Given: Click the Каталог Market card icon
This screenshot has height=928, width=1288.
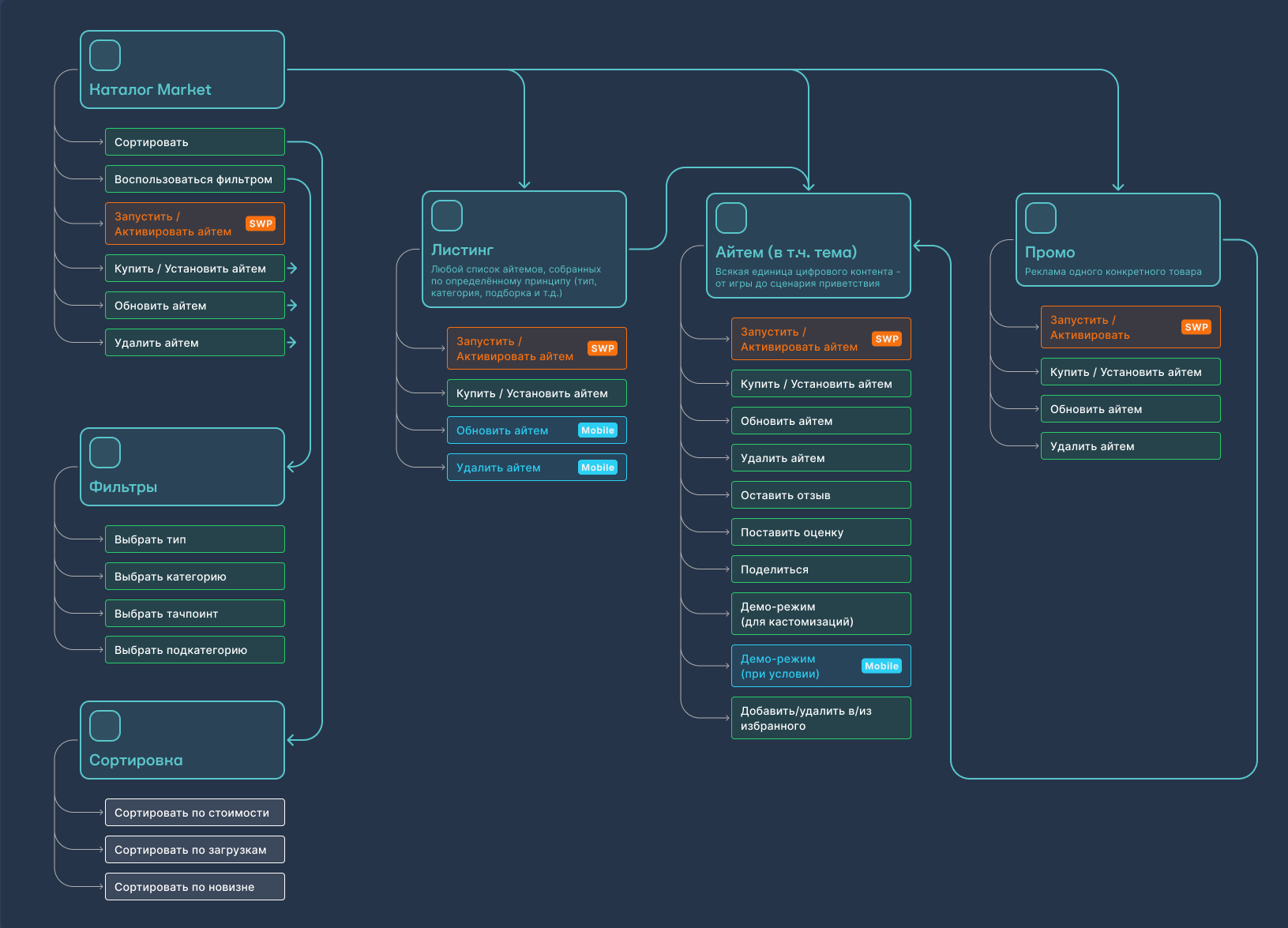Looking at the screenshot, I should pyautogui.click(x=104, y=54).
